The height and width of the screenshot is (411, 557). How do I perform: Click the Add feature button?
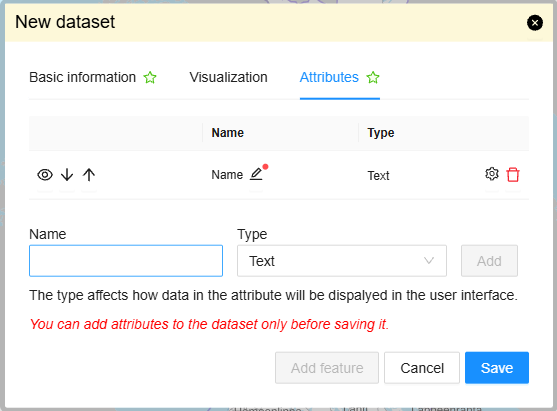click(x=327, y=368)
